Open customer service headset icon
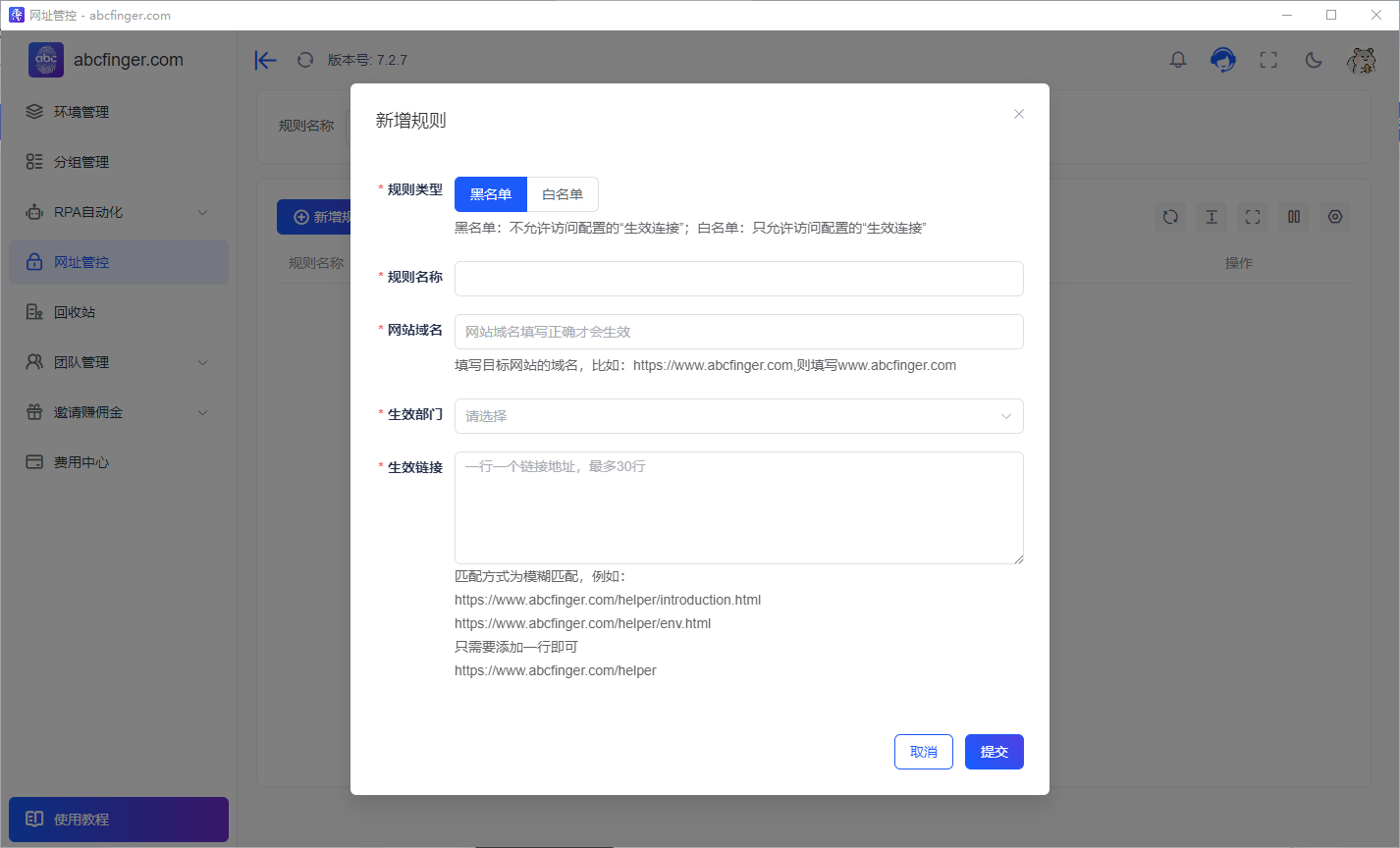The width and height of the screenshot is (1400, 848). (x=1223, y=60)
